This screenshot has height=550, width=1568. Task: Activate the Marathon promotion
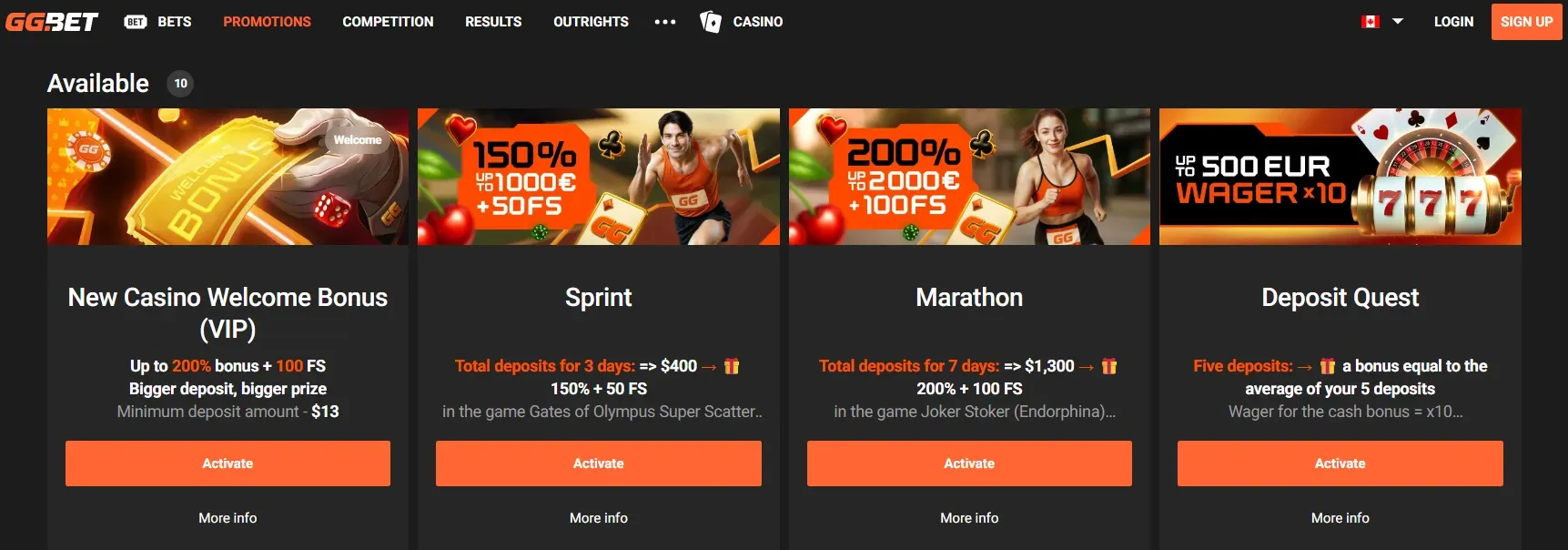pyautogui.click(x=969, y=463)
